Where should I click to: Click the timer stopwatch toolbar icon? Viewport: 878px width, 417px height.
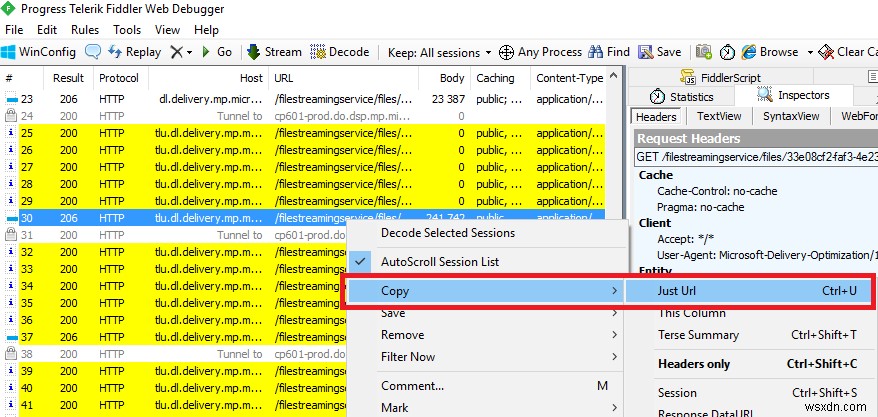727,52
